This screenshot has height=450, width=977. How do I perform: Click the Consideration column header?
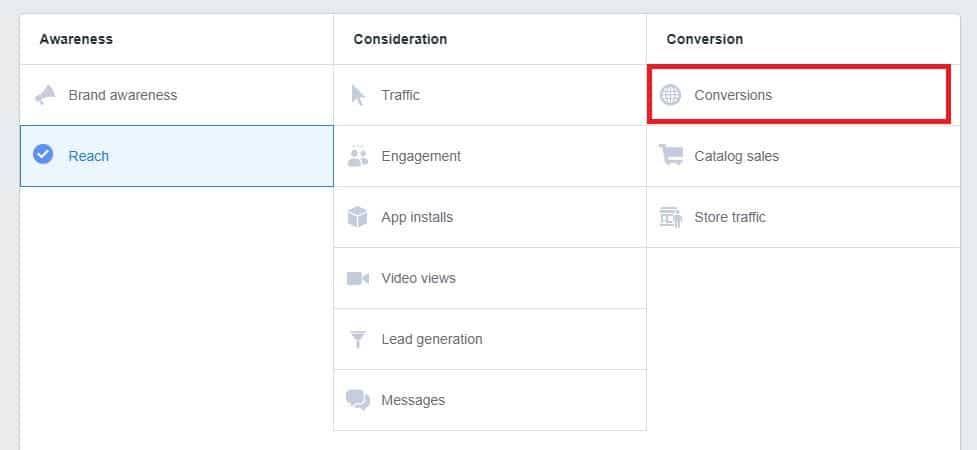point(400,39)
